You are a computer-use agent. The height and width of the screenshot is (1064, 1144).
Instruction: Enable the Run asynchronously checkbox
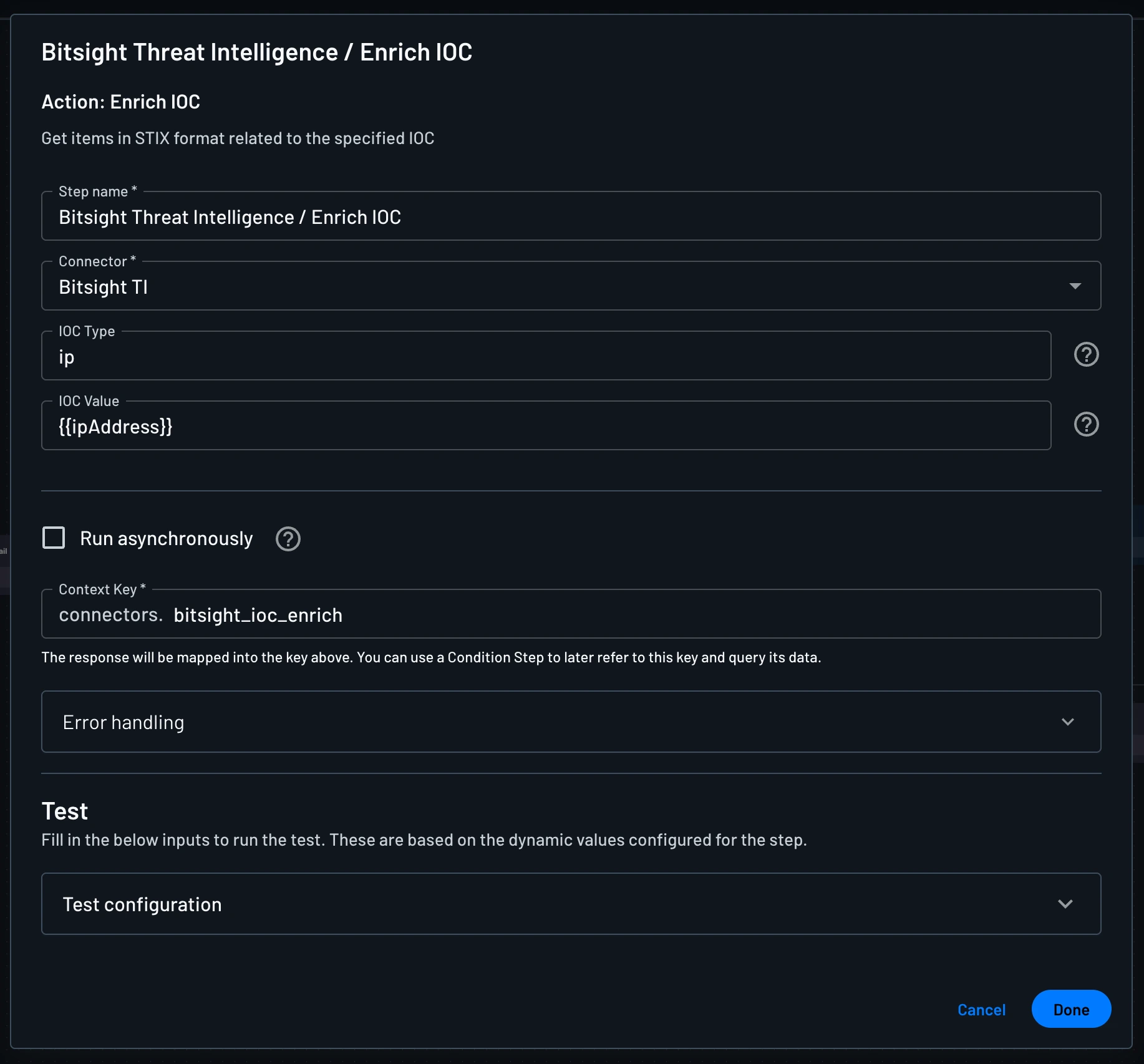point(54,538)
